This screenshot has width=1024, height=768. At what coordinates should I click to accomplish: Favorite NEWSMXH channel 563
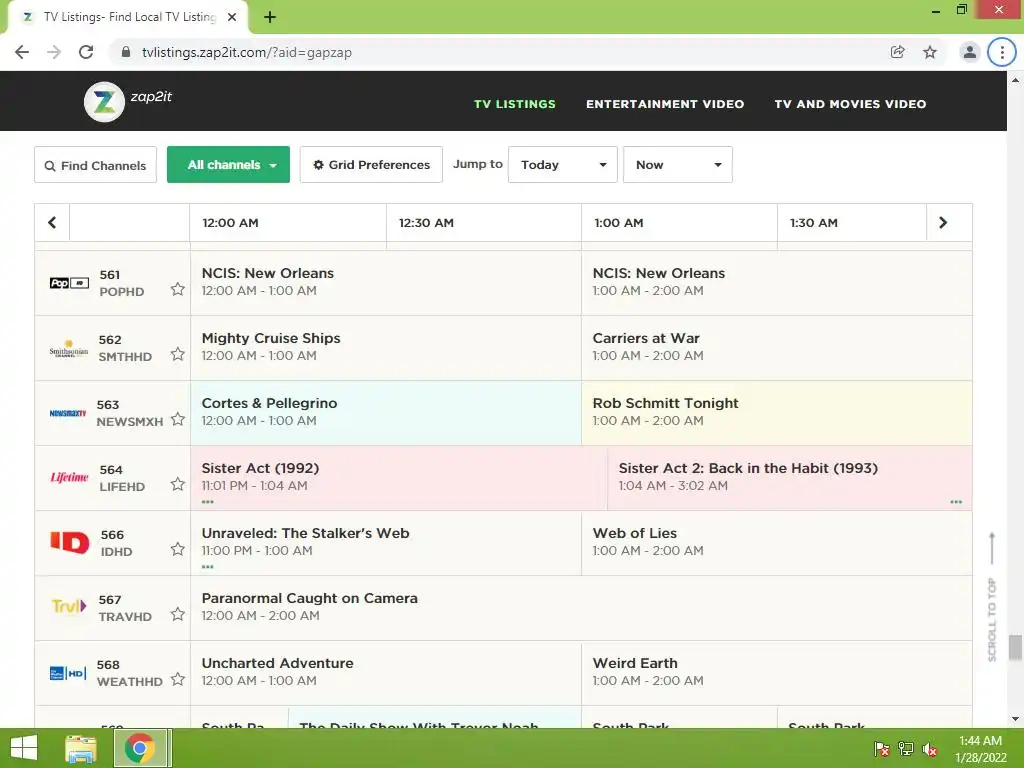pos(178,419)
